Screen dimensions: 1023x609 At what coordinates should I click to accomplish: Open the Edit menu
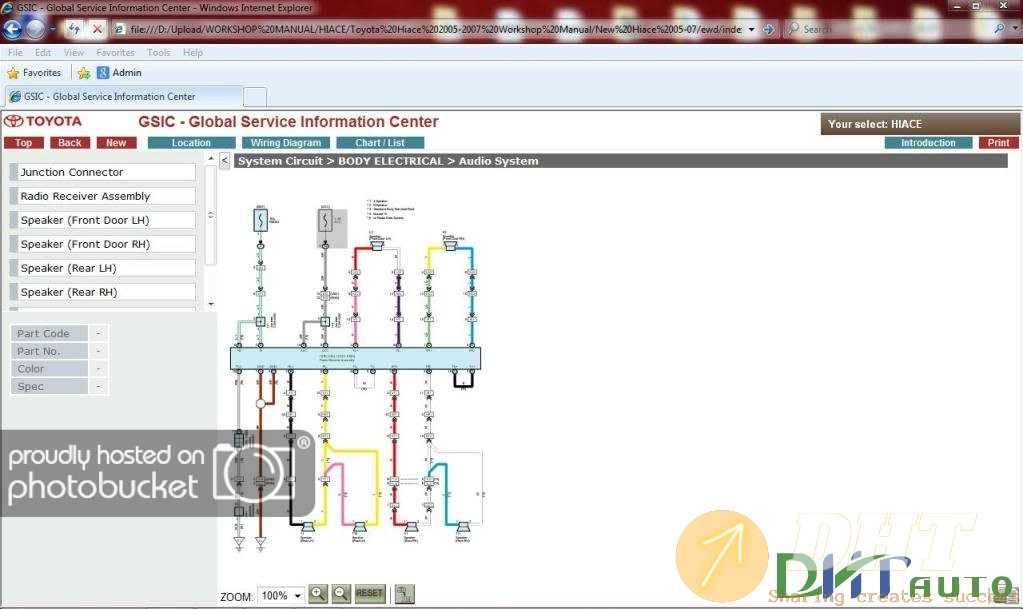(43, 52)
